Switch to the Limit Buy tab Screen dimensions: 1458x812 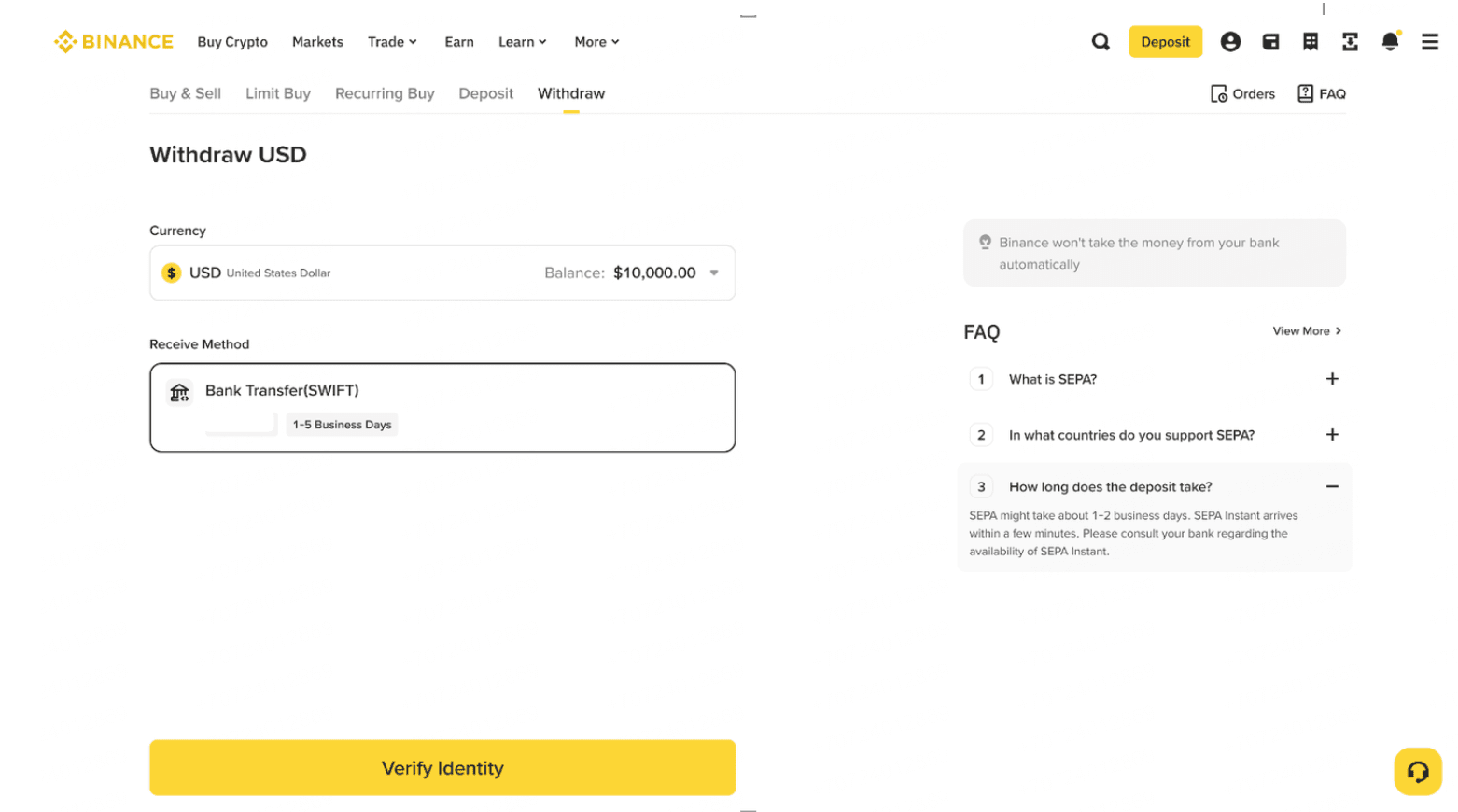(x=278, y=94)
